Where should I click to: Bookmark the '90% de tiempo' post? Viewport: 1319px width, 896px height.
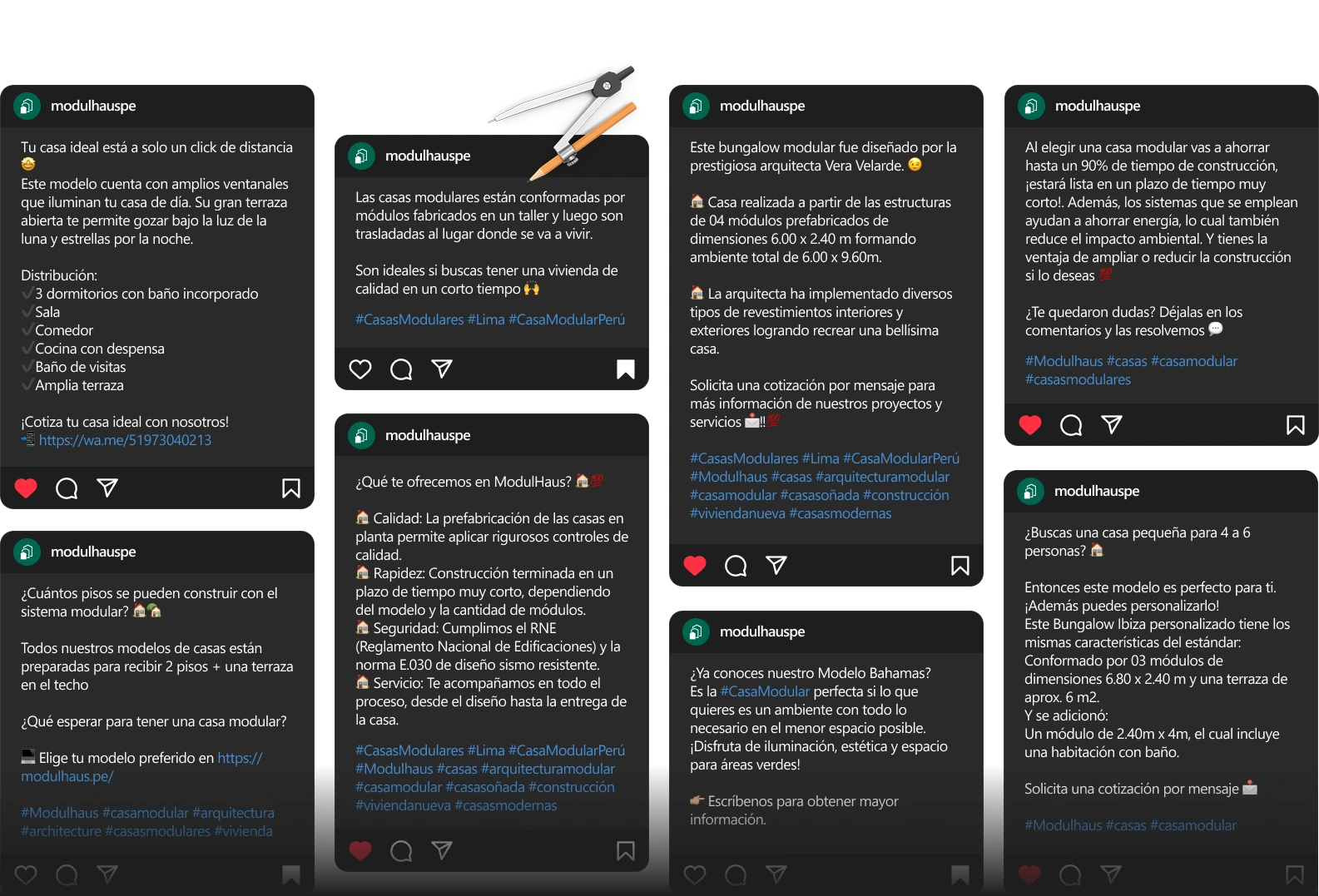click(1296, 425)
